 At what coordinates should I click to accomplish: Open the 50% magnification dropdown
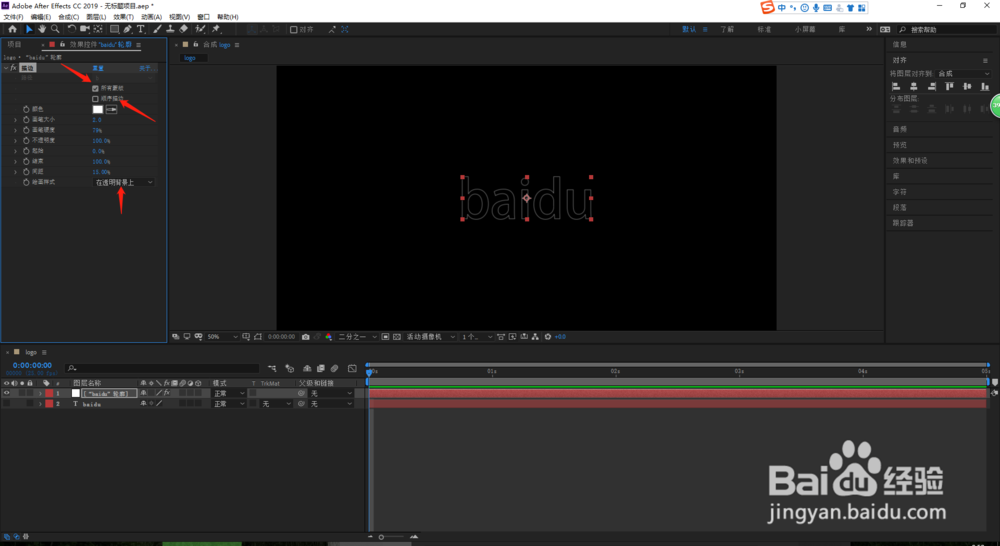coord(221,337)
